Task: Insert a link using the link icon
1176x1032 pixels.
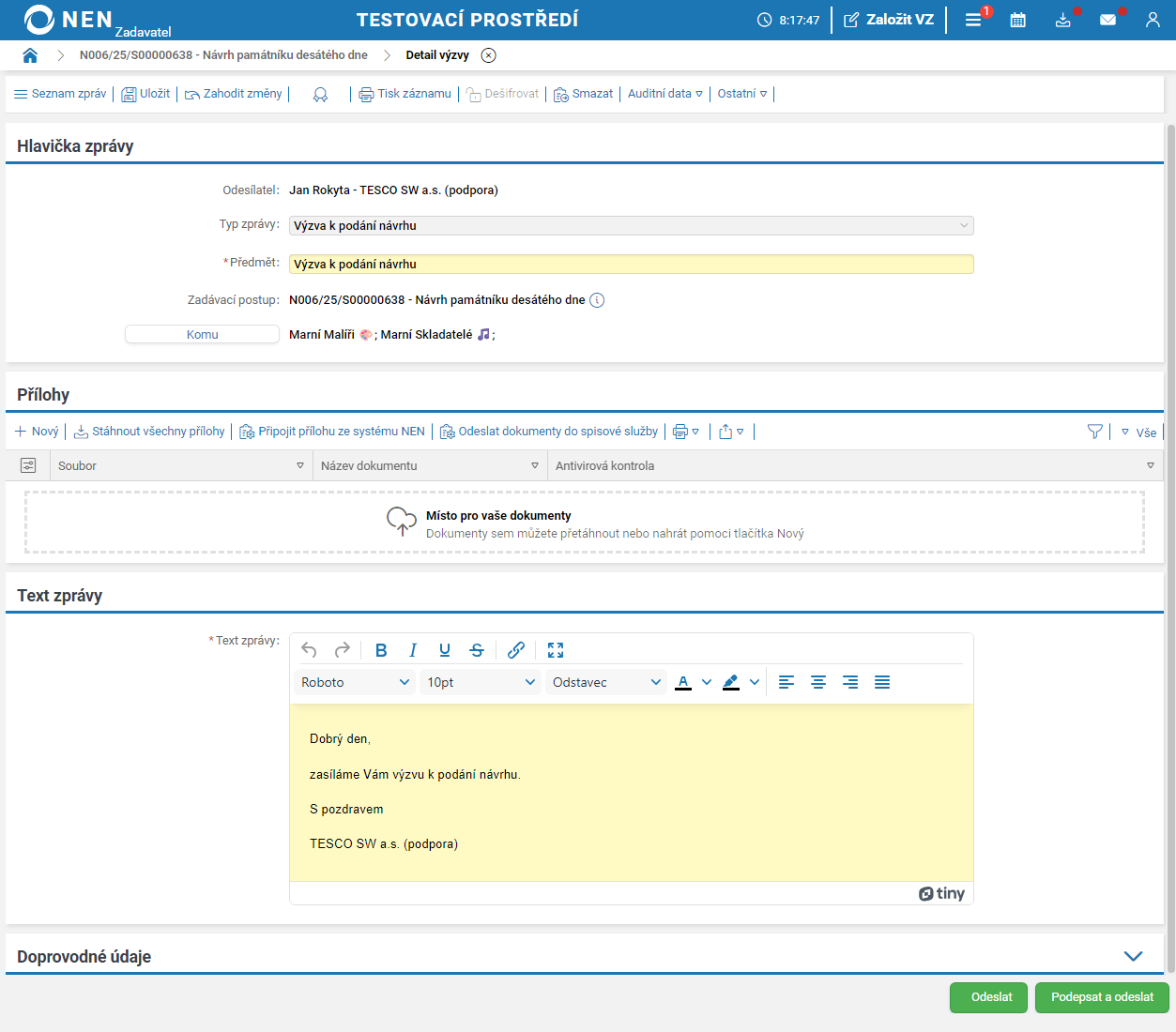Action: [516, 650]
